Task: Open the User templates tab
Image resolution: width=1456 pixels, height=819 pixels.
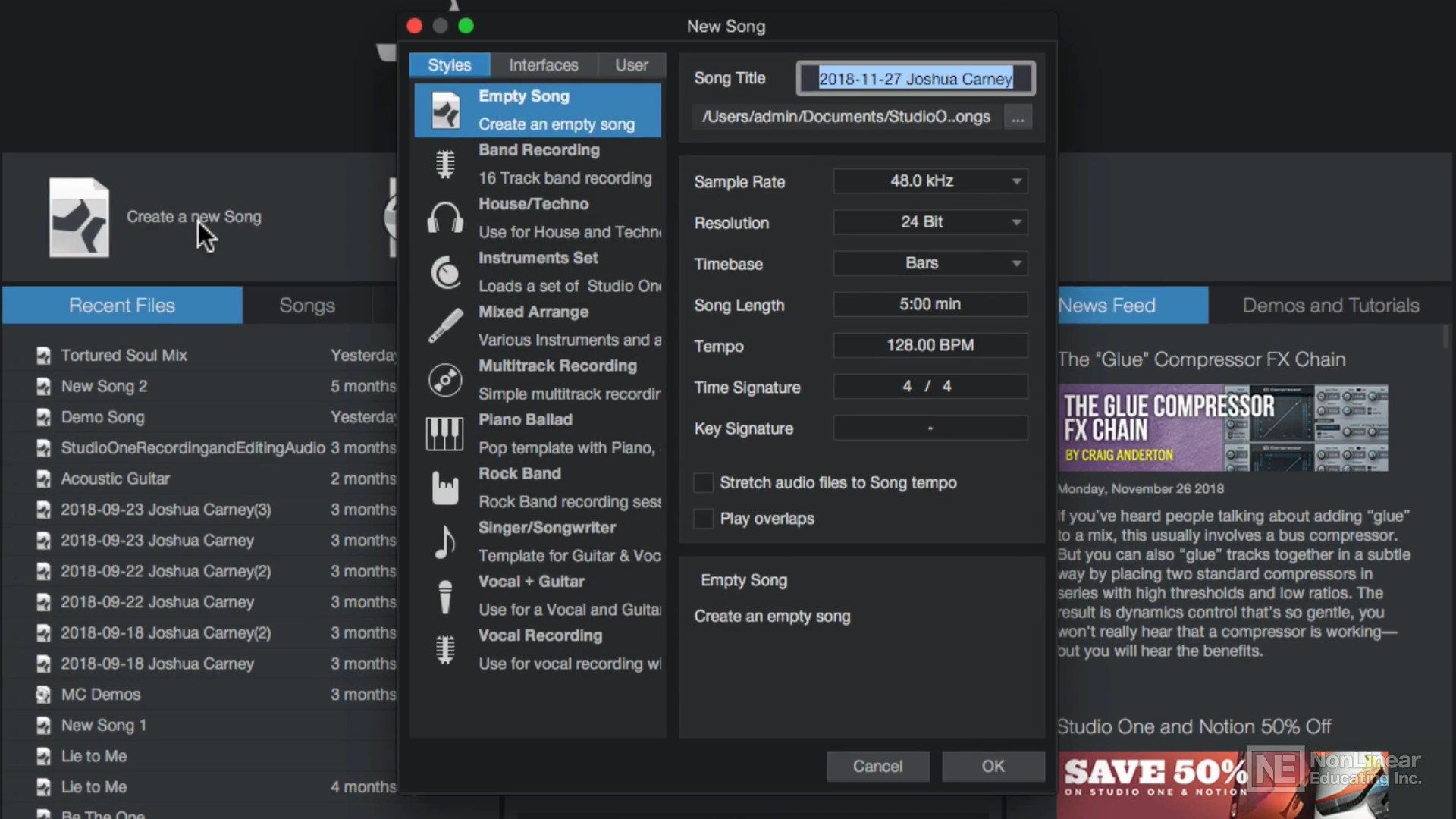Action: pyautogui.click(x=632, y=65)
